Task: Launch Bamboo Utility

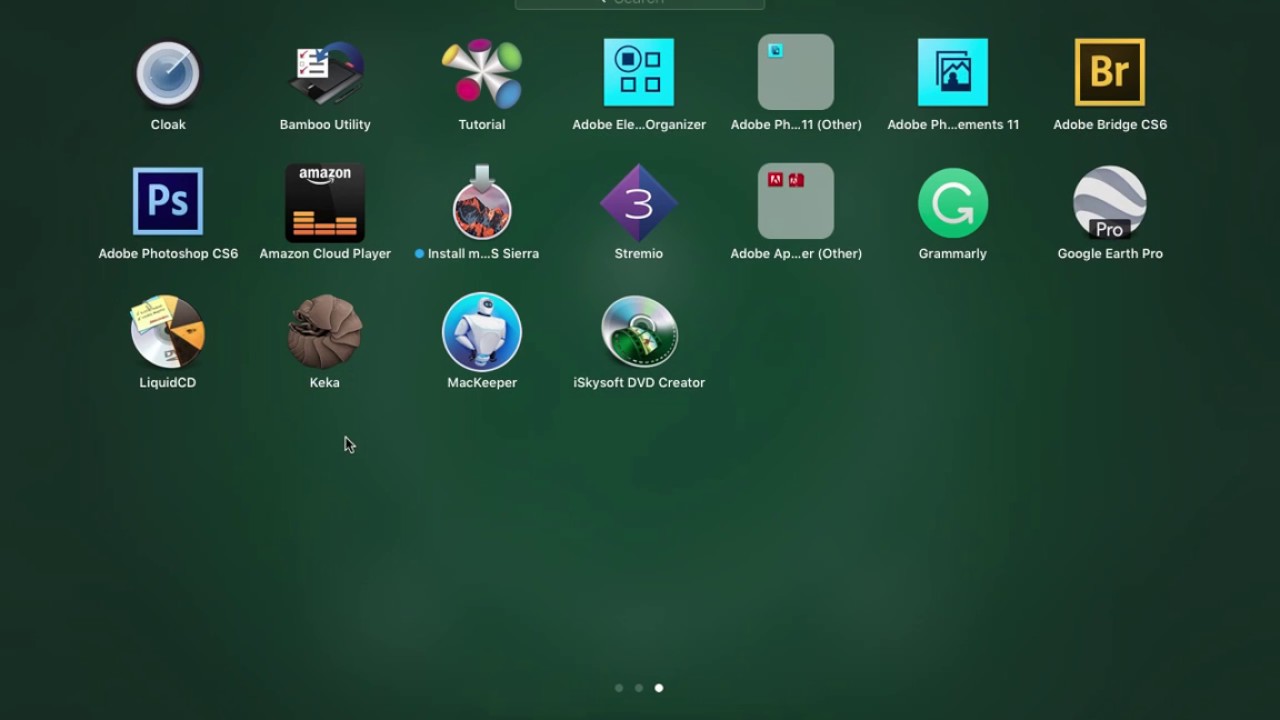Action: point(325,73)
